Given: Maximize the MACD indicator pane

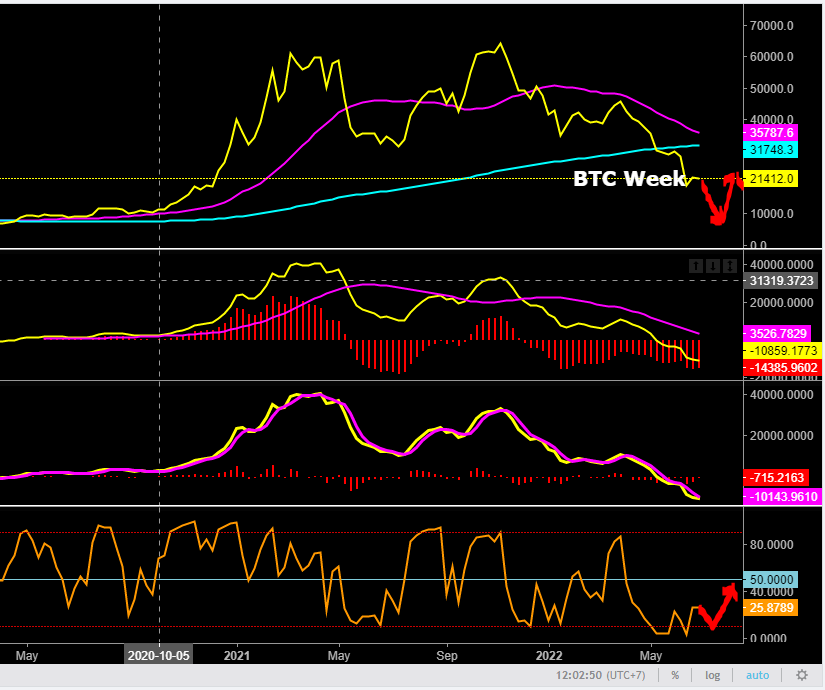Looking at the screenshot, I should 729,266.
